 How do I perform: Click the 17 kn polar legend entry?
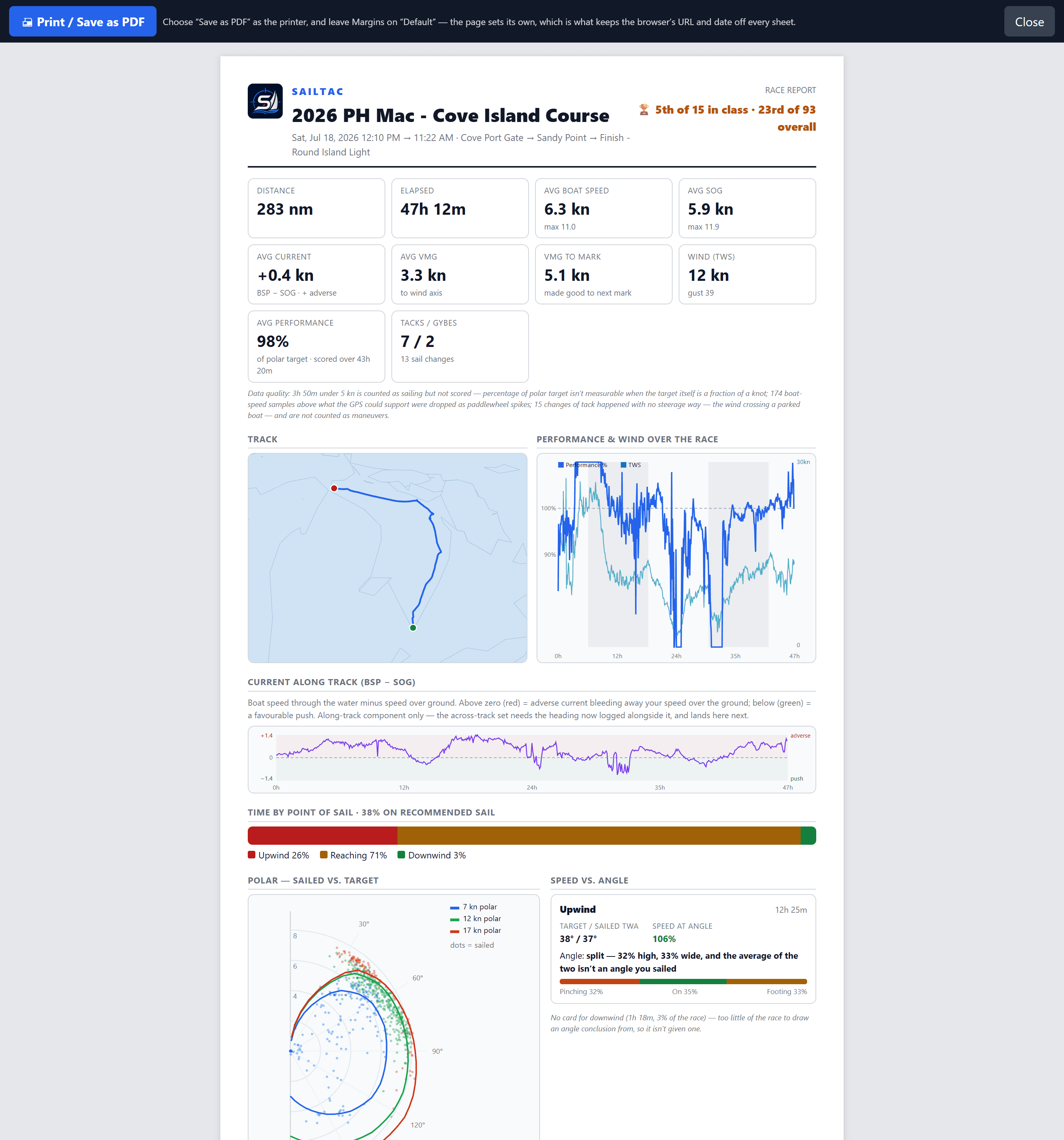(x=475, y=930)
